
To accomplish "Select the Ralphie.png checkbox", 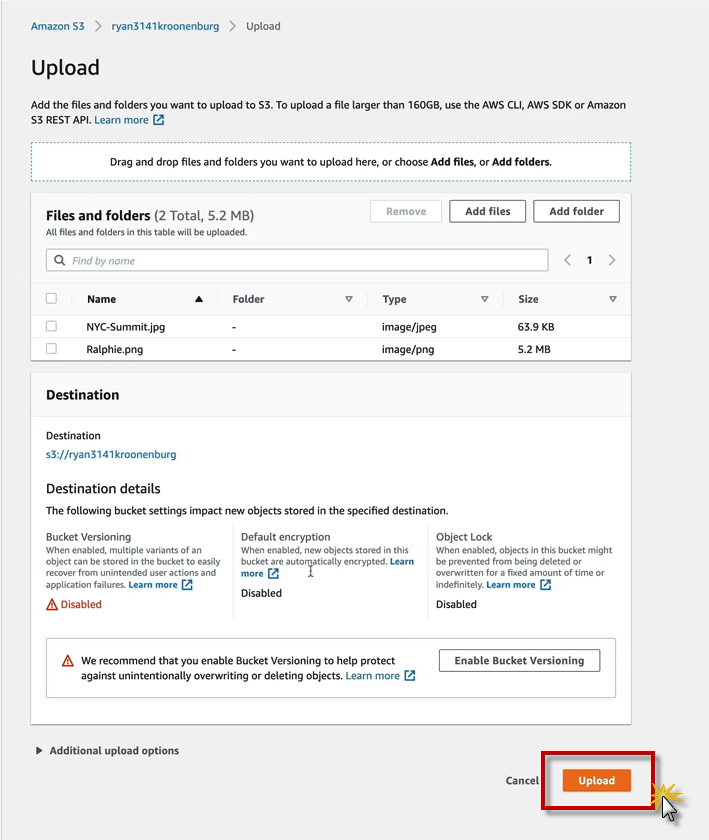I will (52, 349).
